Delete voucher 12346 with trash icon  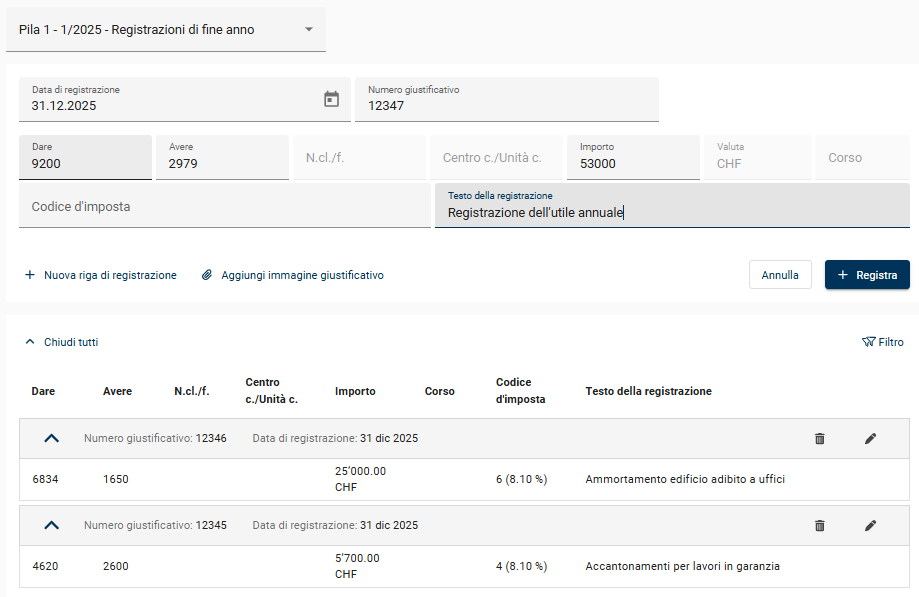click(820, 439)
